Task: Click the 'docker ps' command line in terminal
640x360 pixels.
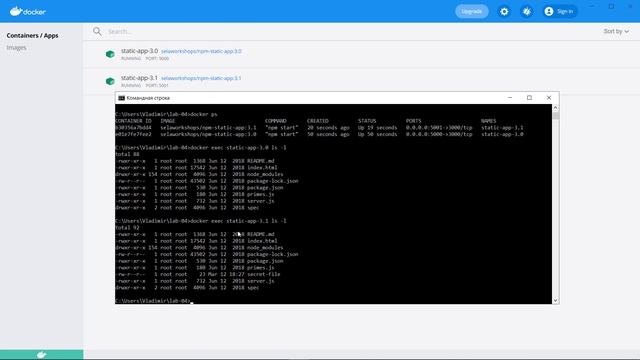Action: tap(166, 114)
